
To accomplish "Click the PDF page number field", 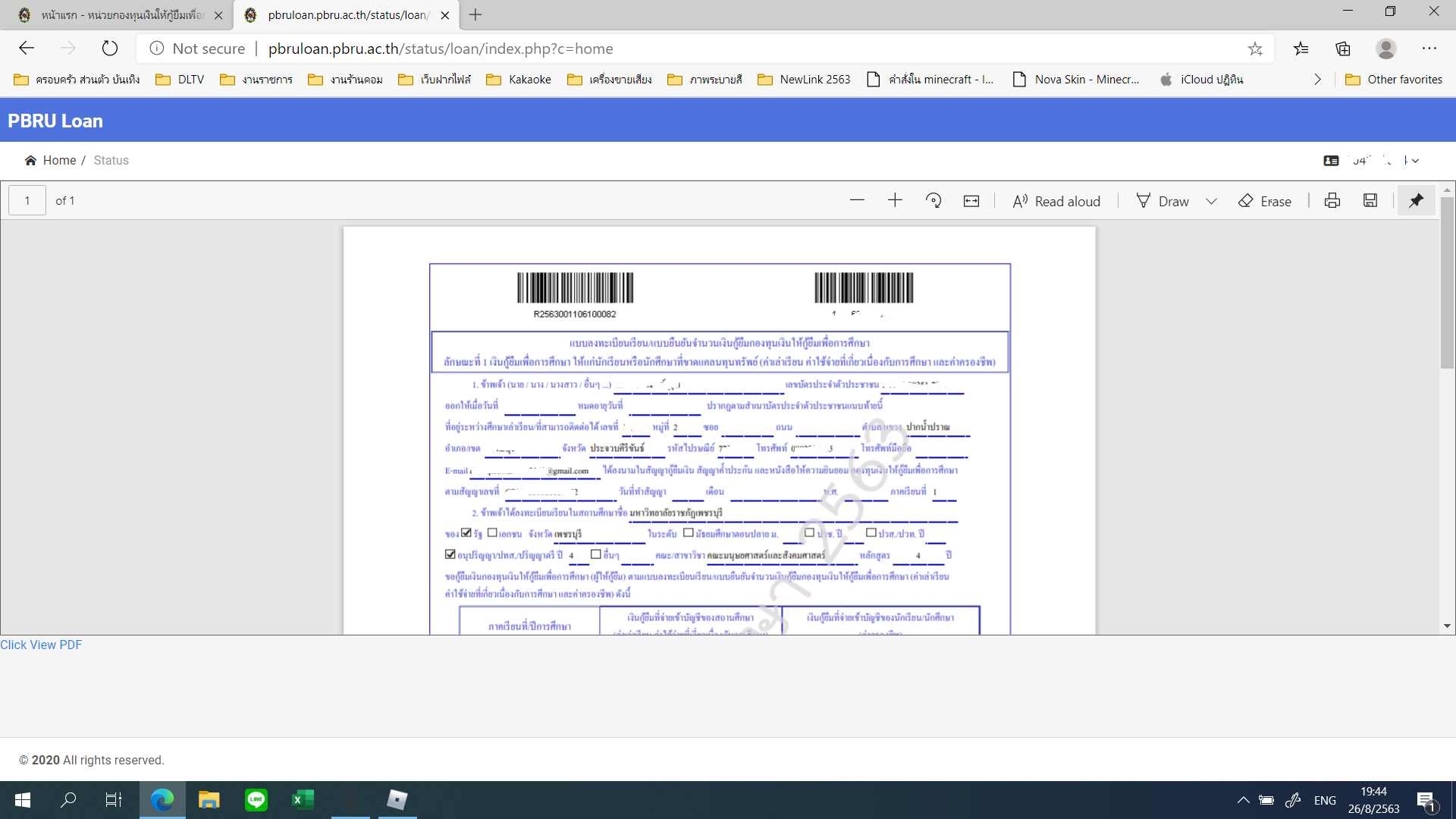I will pyautogui.click(x=27, y=201).
